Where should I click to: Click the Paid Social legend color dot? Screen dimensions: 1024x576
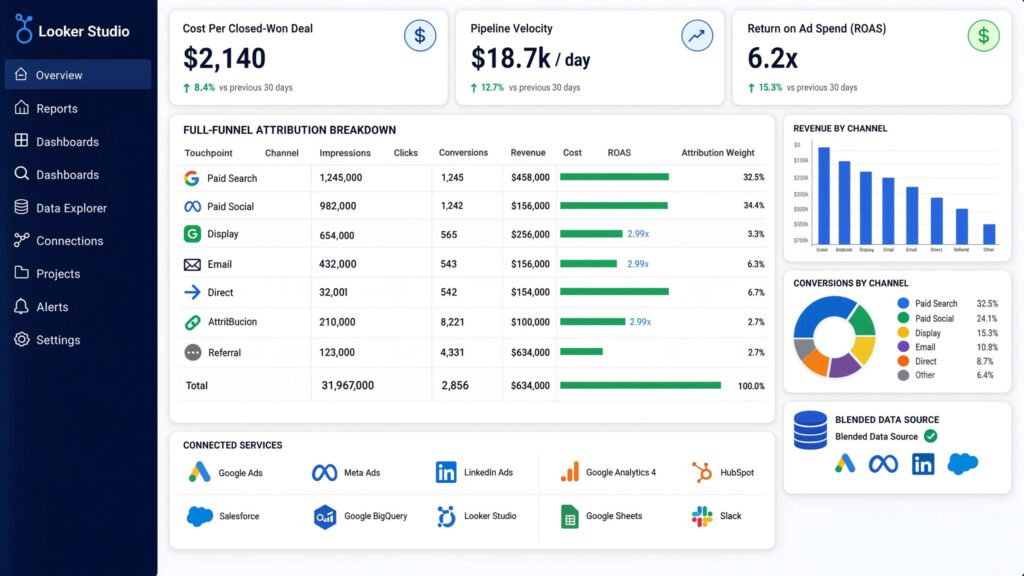[x=903, y=318]
